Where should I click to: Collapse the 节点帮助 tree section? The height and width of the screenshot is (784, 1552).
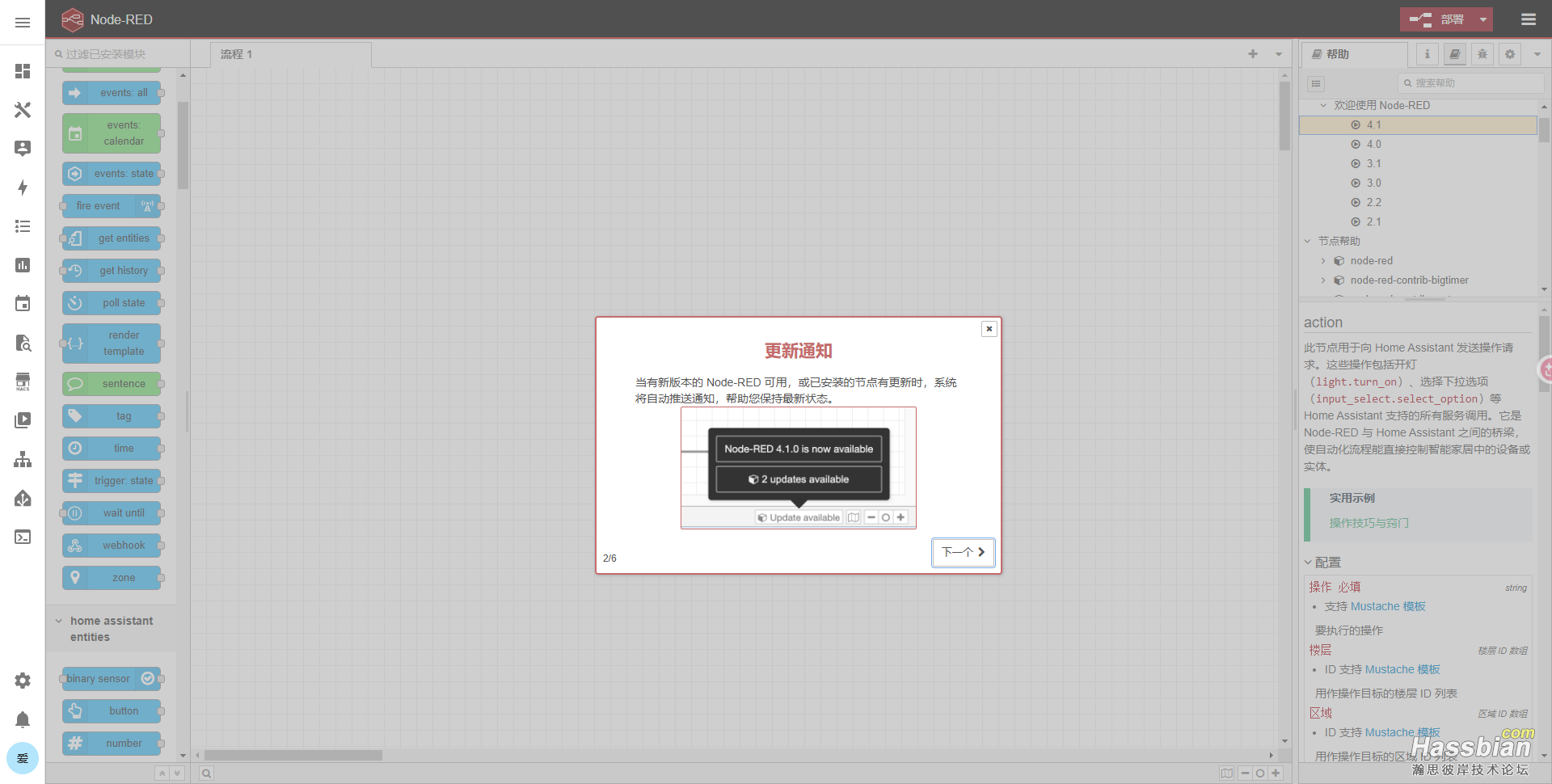click(x=1307, y=241)
